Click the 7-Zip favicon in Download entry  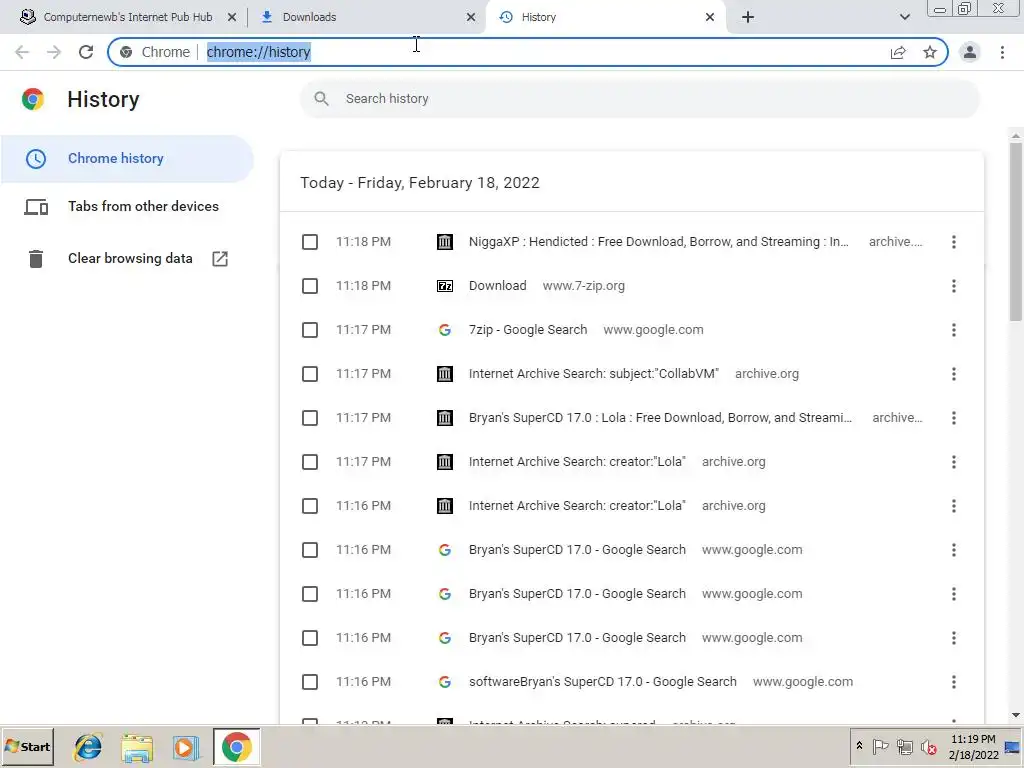tap(445, 286)
